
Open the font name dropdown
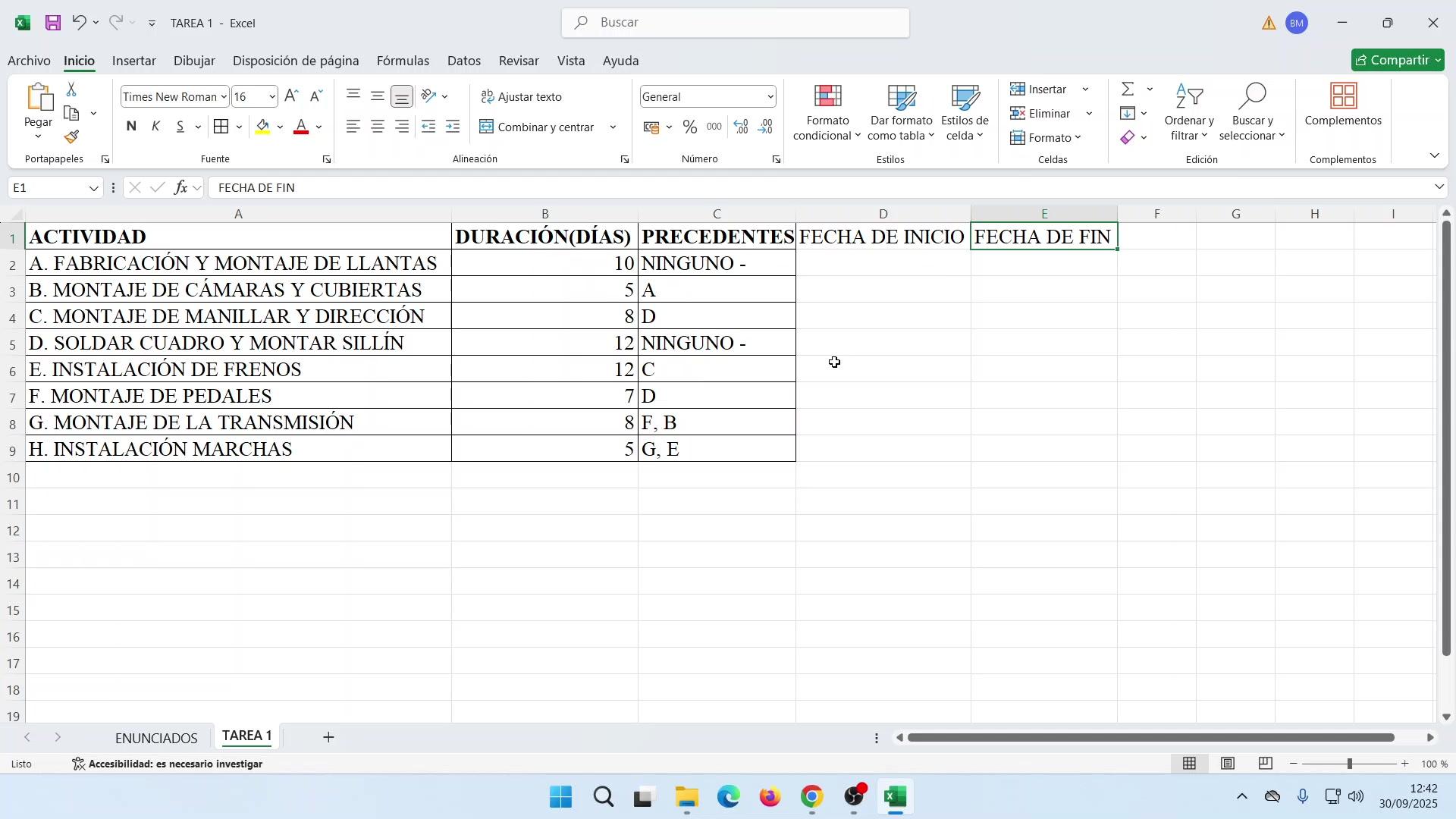(x=224, y=97)
